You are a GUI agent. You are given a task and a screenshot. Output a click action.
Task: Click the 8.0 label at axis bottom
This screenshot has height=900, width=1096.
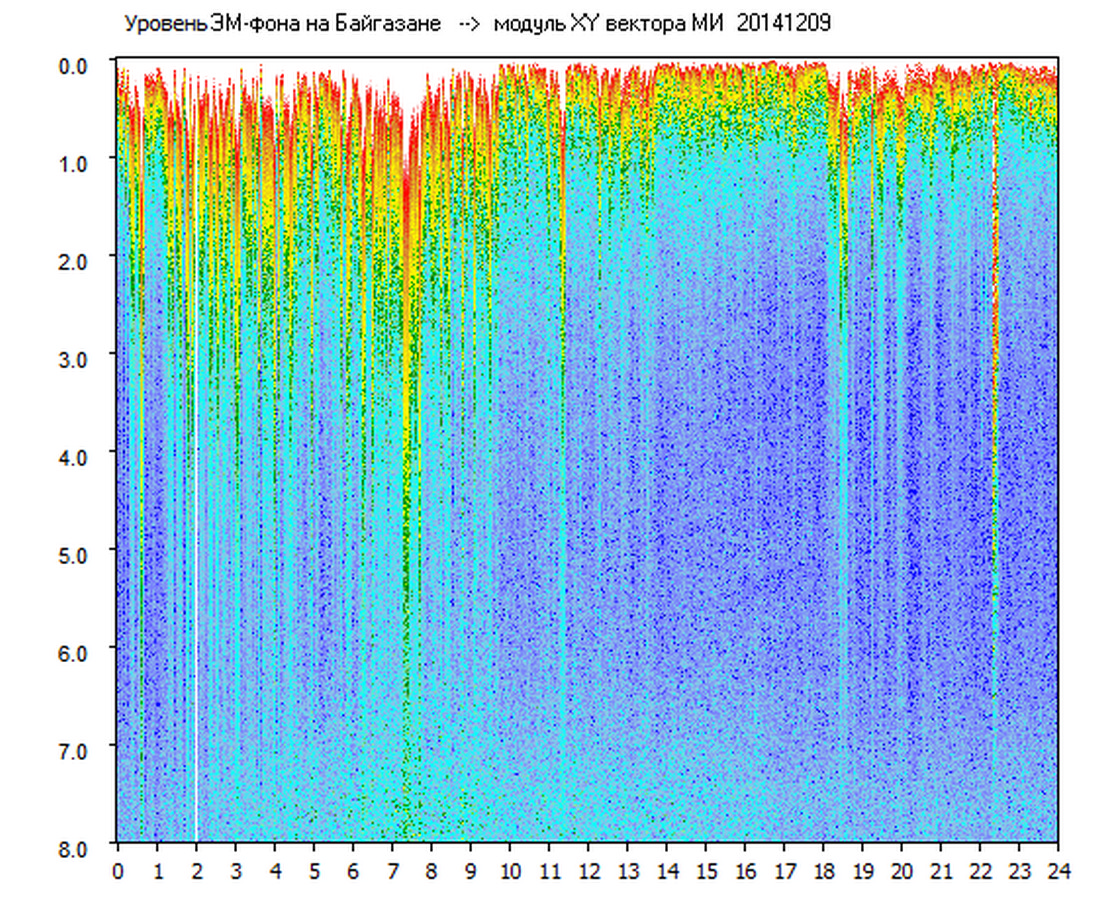pyautogui.click(x=75, y=846)
